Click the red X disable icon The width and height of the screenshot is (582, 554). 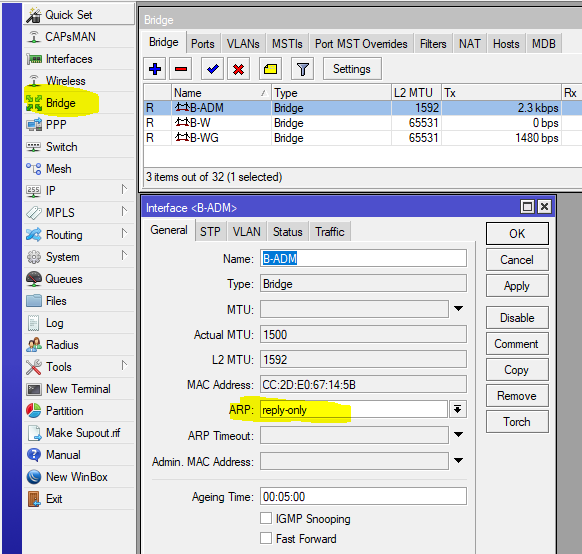pos(238,69)
